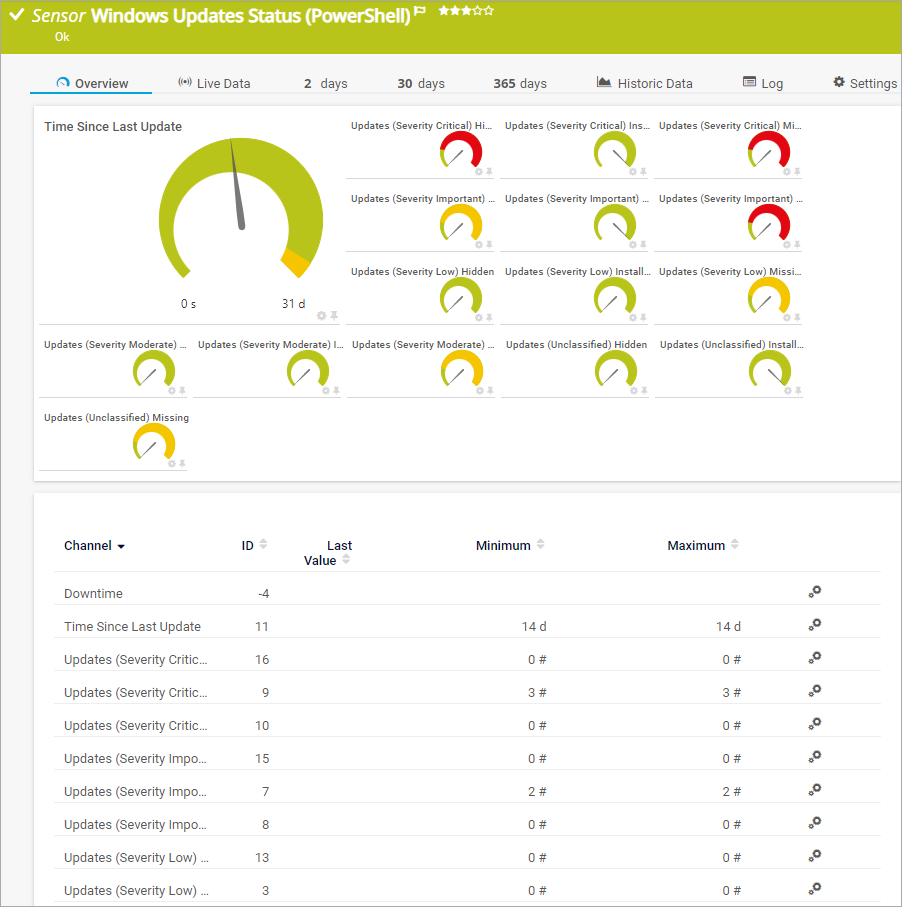902x907 pixels.
Task: Toggle the pin under Time Since Last Update gauge
Action: coord(334,316)
